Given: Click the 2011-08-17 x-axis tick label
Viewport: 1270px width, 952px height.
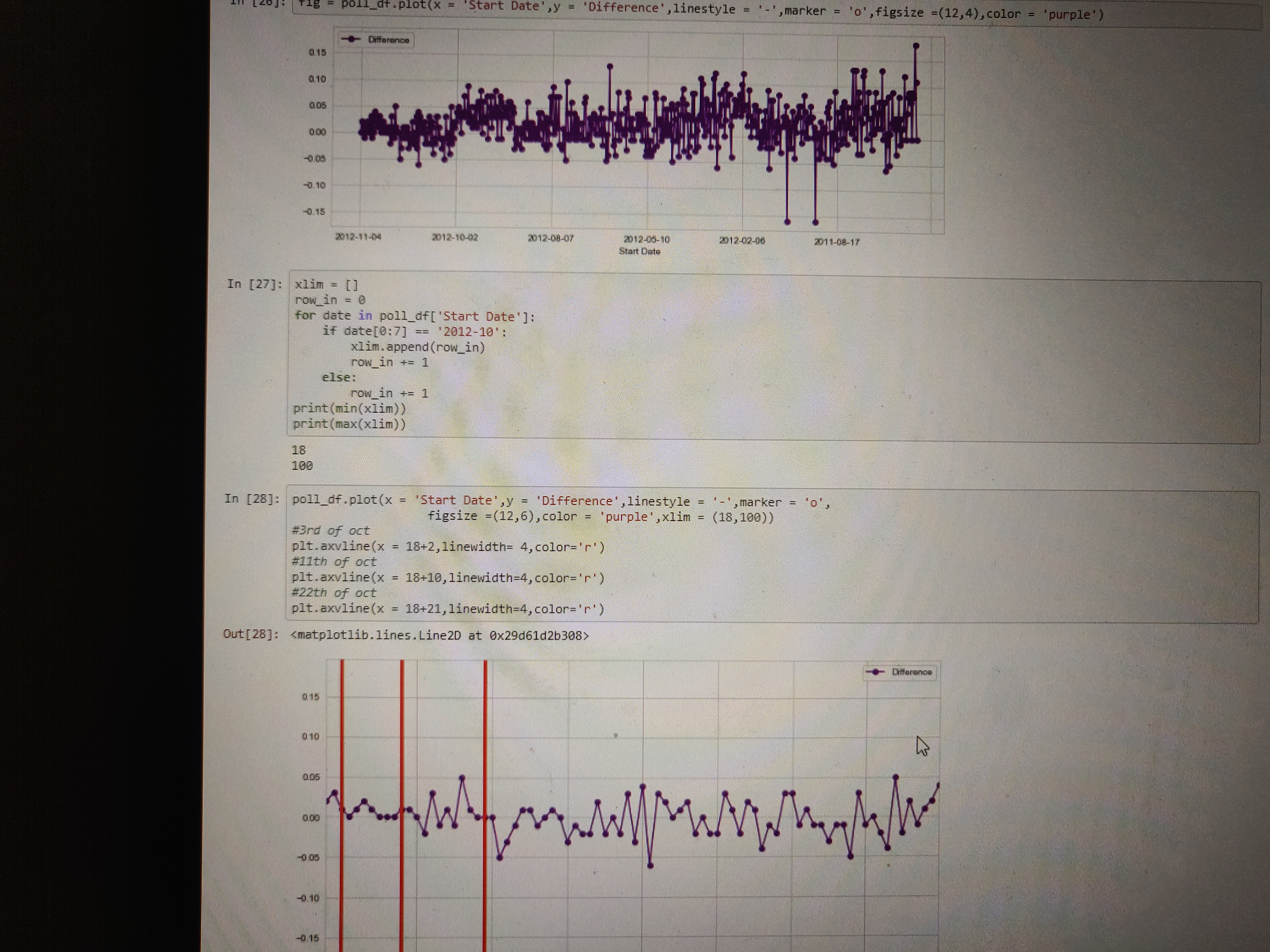Looking at the screenshot, I should [836, 242].
